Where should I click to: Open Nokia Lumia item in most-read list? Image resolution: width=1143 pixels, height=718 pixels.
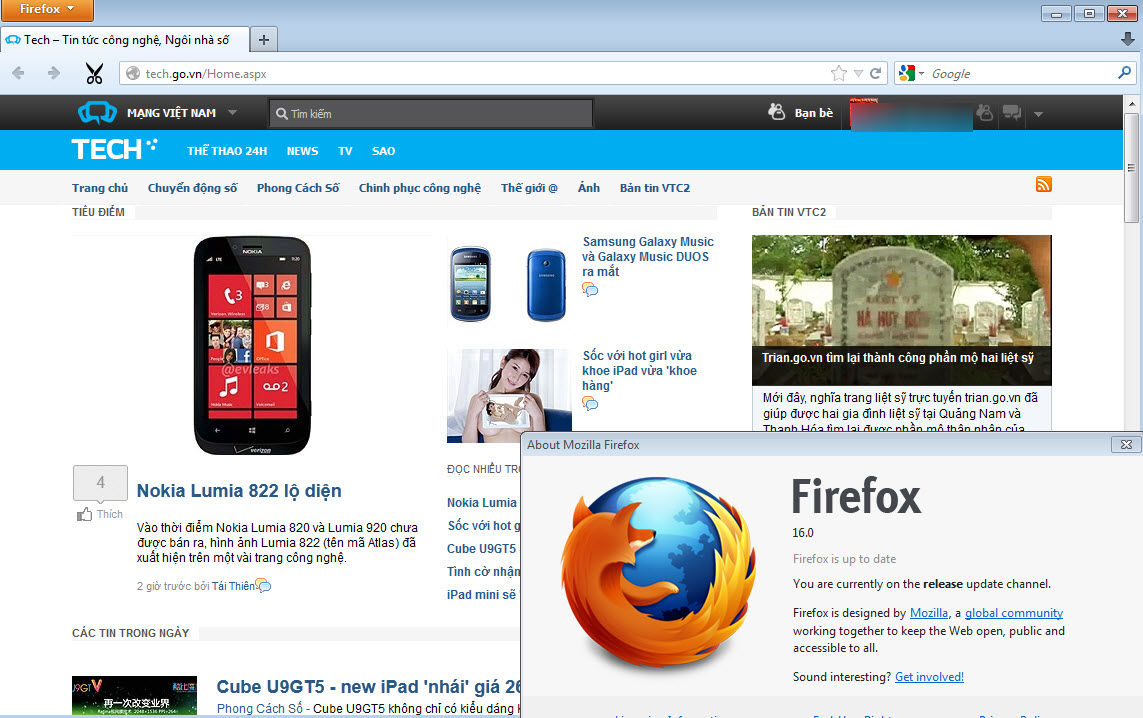click(482, 503)
